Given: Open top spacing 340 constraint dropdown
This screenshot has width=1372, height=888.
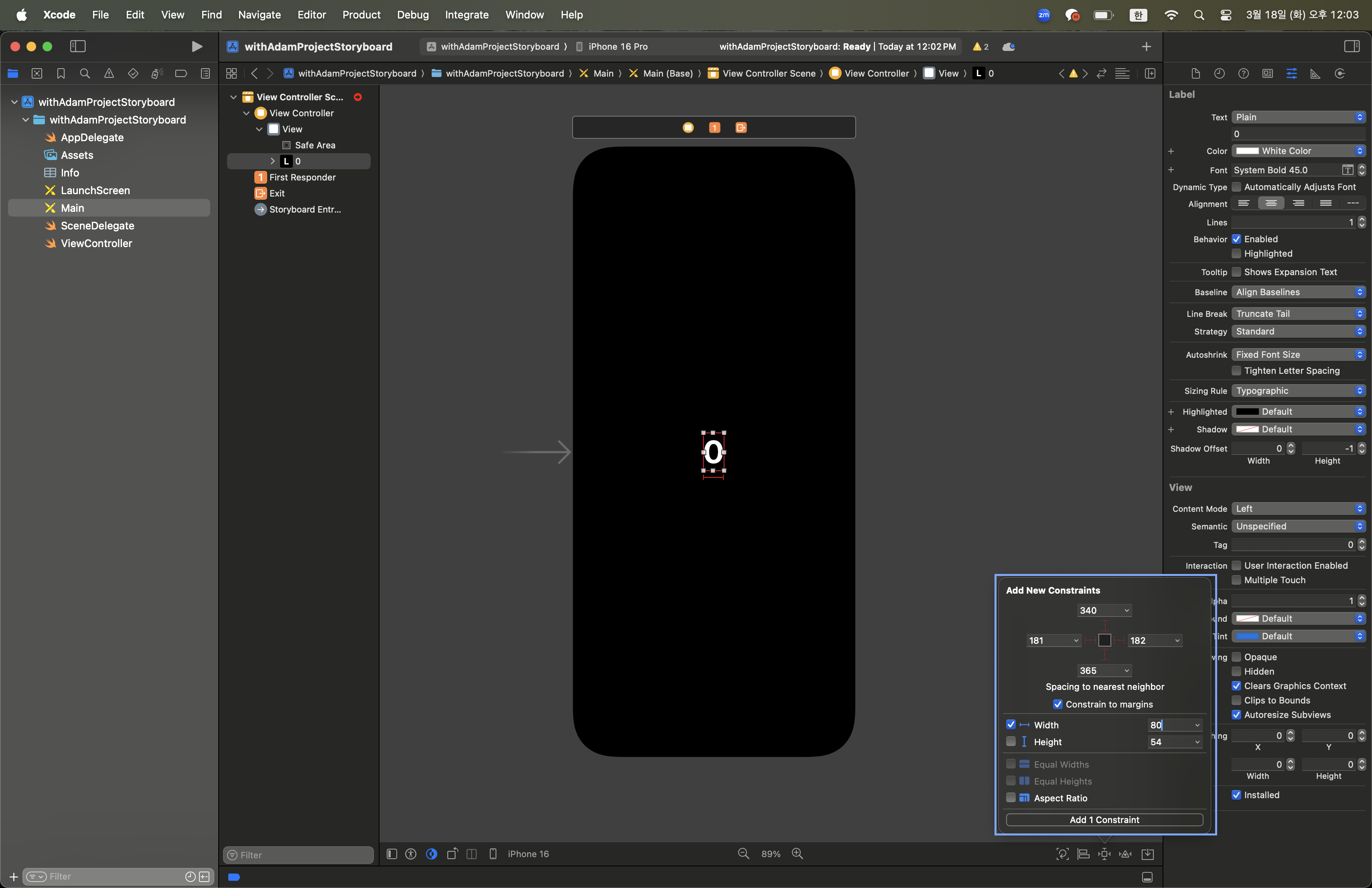Looking at the screenshot, I should pos(1126,610).
